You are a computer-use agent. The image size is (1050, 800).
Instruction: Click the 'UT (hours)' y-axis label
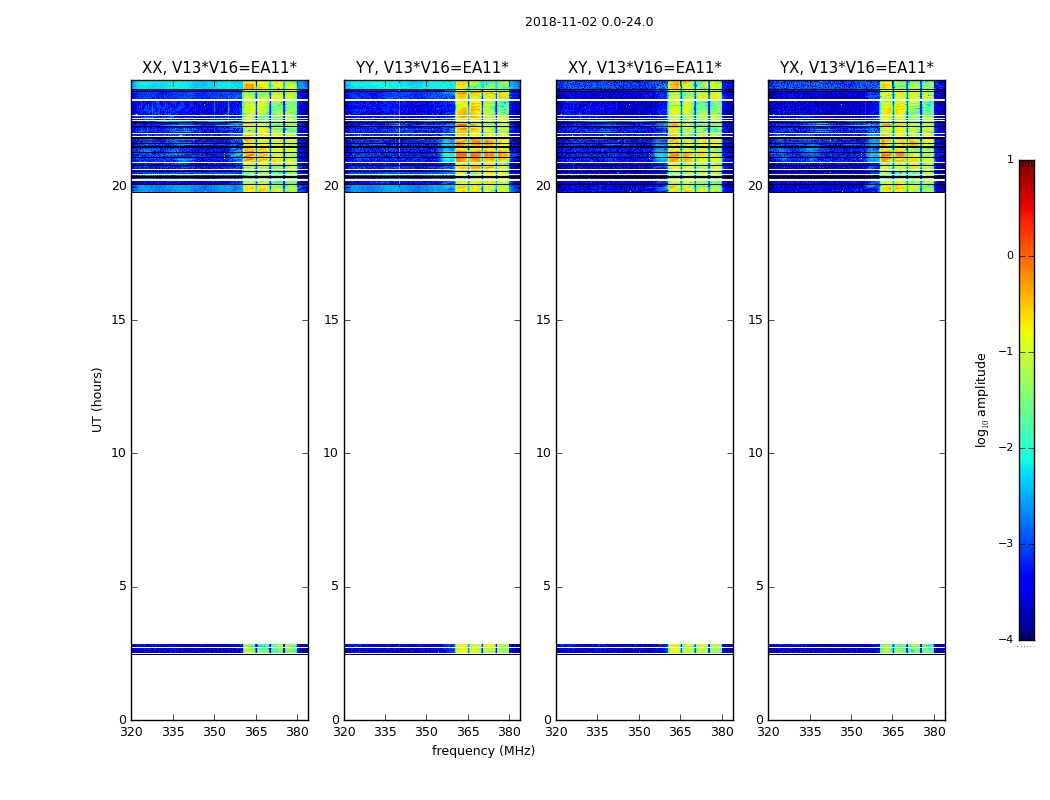coord(97,399)
